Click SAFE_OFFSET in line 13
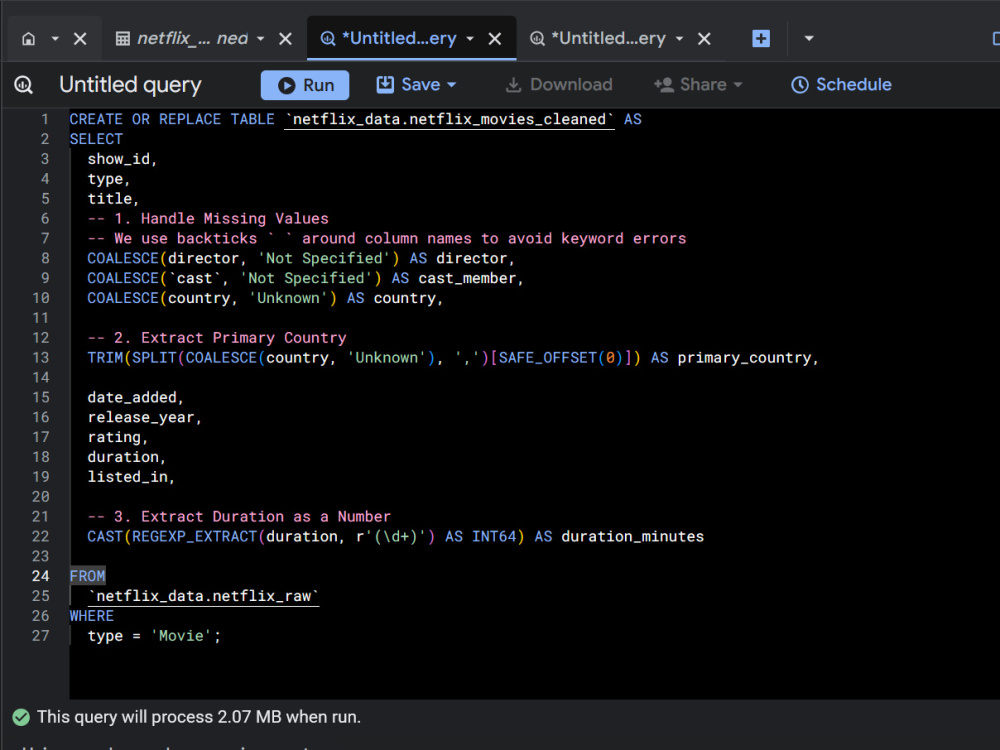This screenshot has width=1000, height=750. click(548, 358)
